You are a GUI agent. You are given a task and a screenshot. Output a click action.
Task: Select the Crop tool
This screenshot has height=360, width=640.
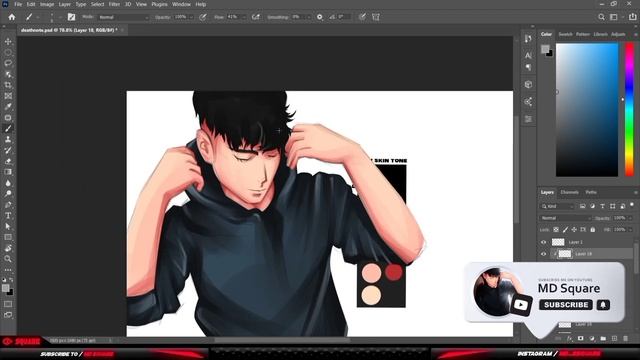tap(8, 85)
